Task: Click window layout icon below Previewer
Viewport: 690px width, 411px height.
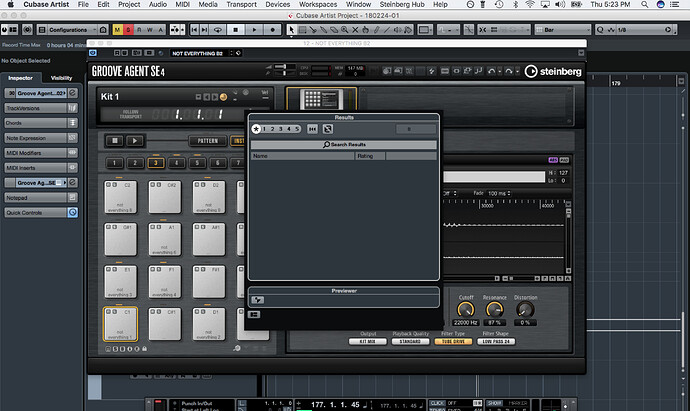Action: pos(254,315)
